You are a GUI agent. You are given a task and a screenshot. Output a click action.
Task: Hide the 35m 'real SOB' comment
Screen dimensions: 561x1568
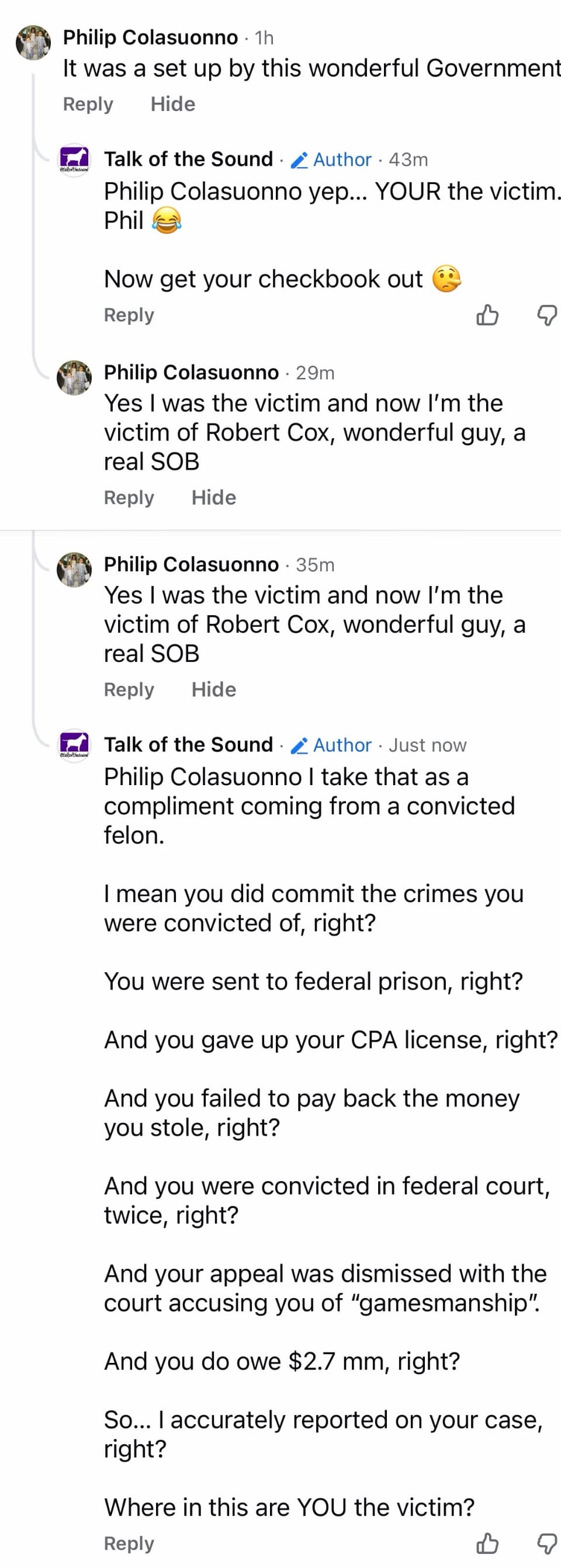[x=213, y=690]
